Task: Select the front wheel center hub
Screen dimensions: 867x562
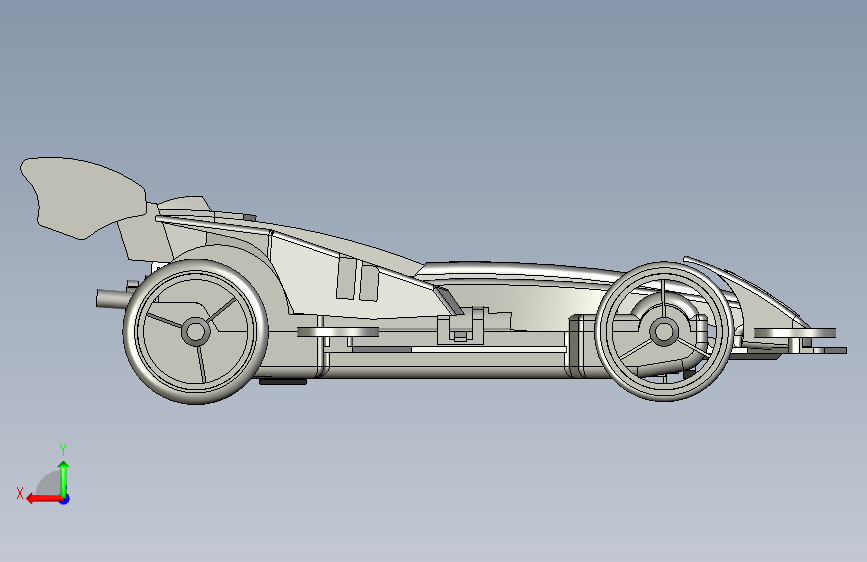Action: pos(664,332)
